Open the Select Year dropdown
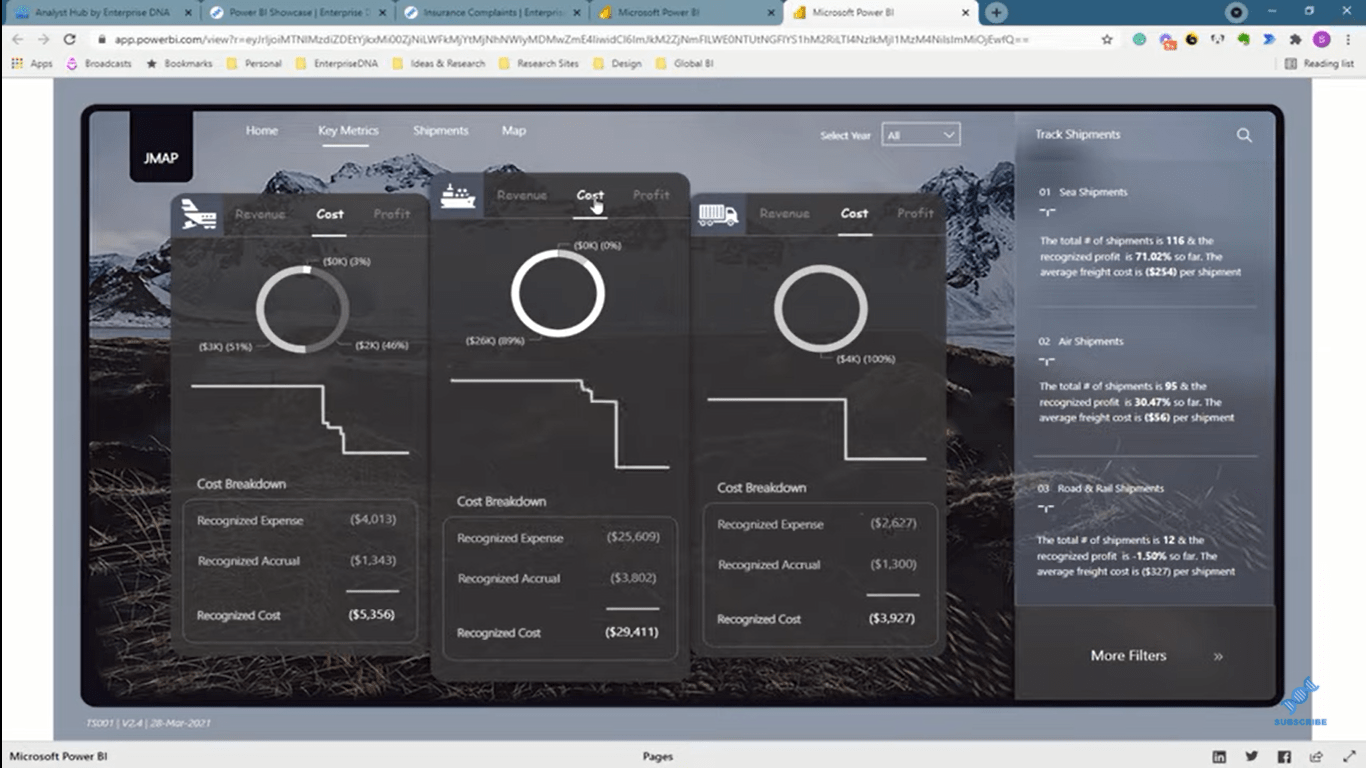Screen dimensions: 1366x768 pos(920,135)
